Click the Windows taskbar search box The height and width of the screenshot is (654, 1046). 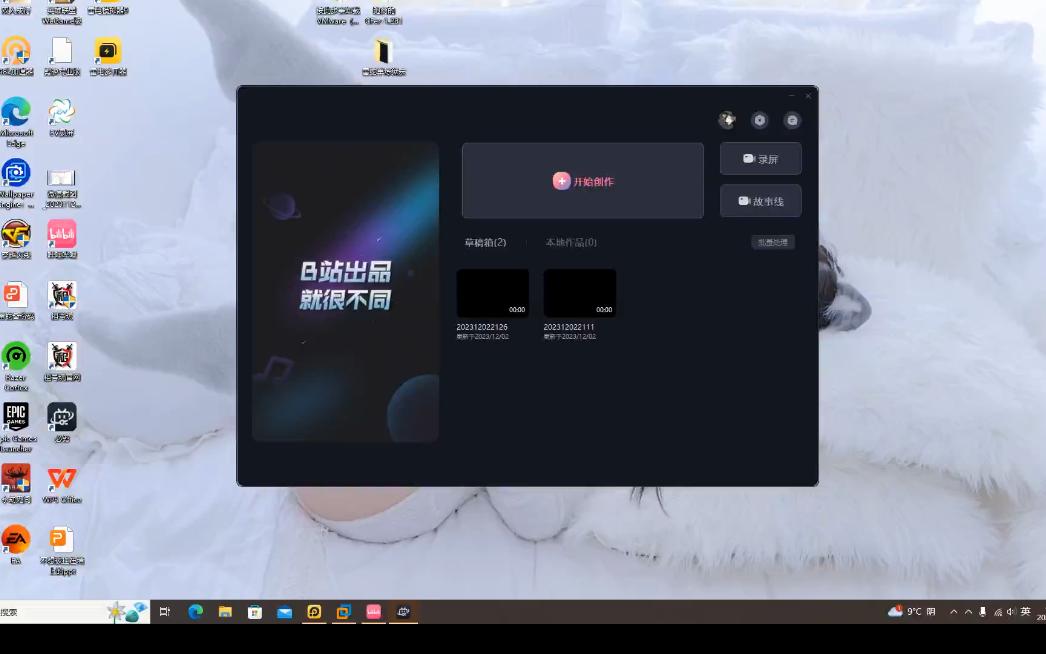[x=60, y=611]
